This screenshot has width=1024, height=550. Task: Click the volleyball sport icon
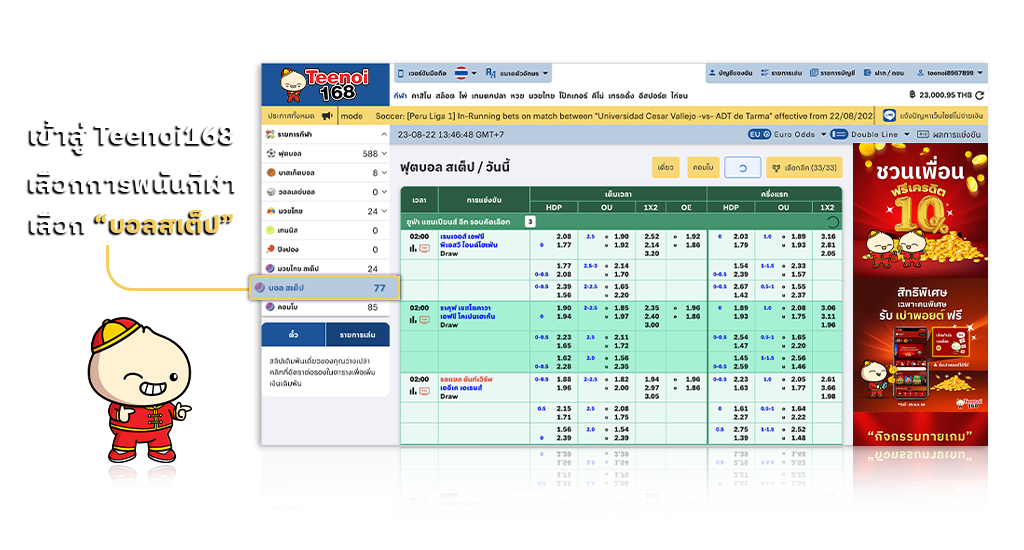point(270,191)
